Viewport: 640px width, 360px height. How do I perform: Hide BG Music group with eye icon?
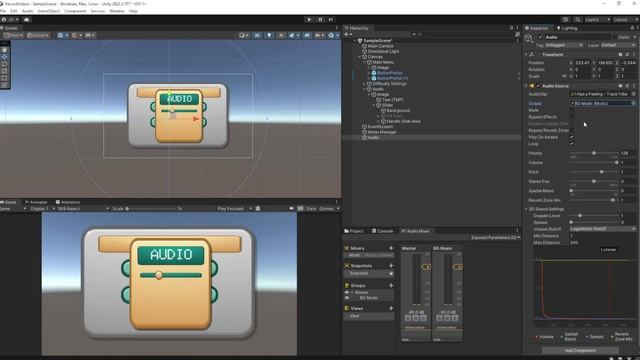coord(347,298)
